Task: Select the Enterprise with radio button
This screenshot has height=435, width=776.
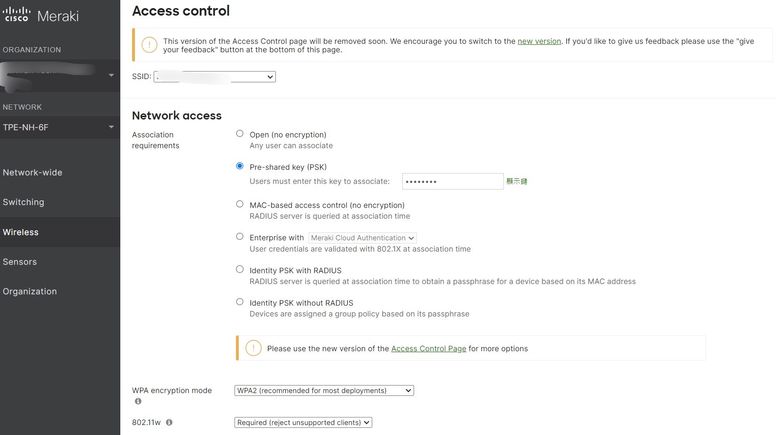Action: click(x=240, y=237)
